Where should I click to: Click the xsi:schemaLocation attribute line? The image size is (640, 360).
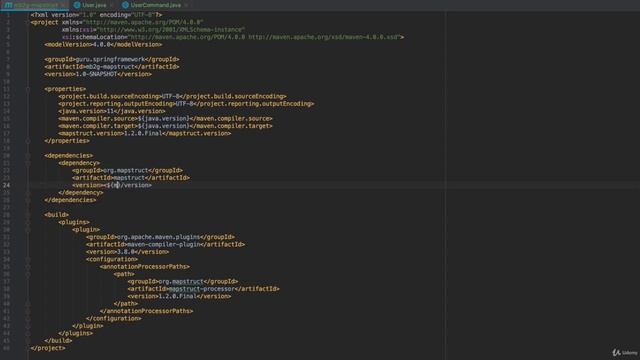[233, 37]
